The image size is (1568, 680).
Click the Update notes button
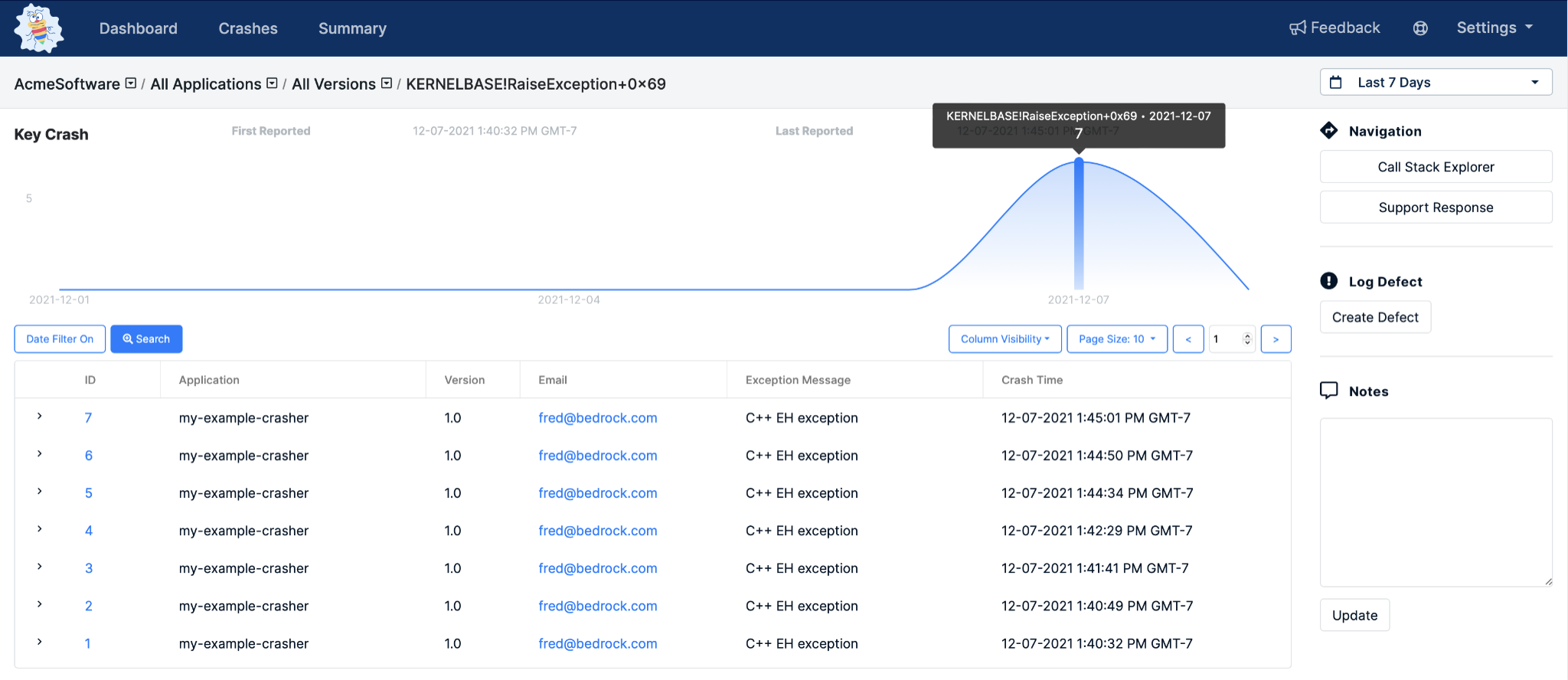coord(1354,615)
